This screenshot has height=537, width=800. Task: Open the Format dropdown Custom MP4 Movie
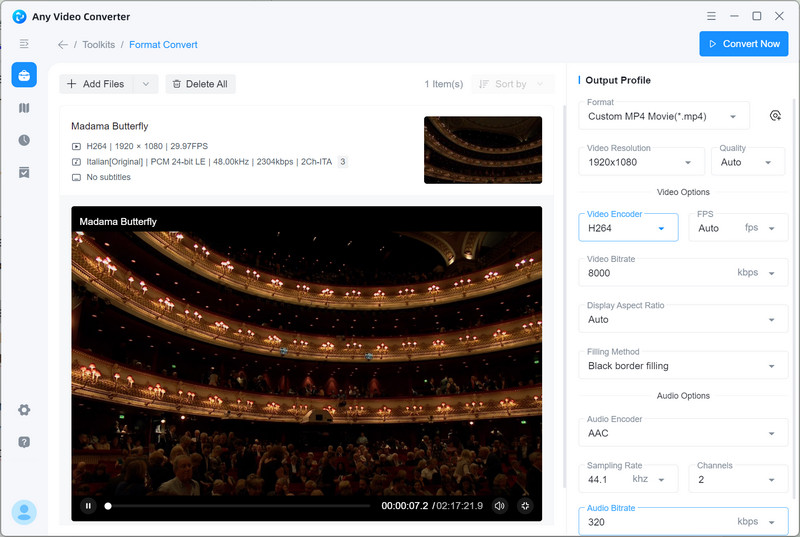tap(664, 116)
